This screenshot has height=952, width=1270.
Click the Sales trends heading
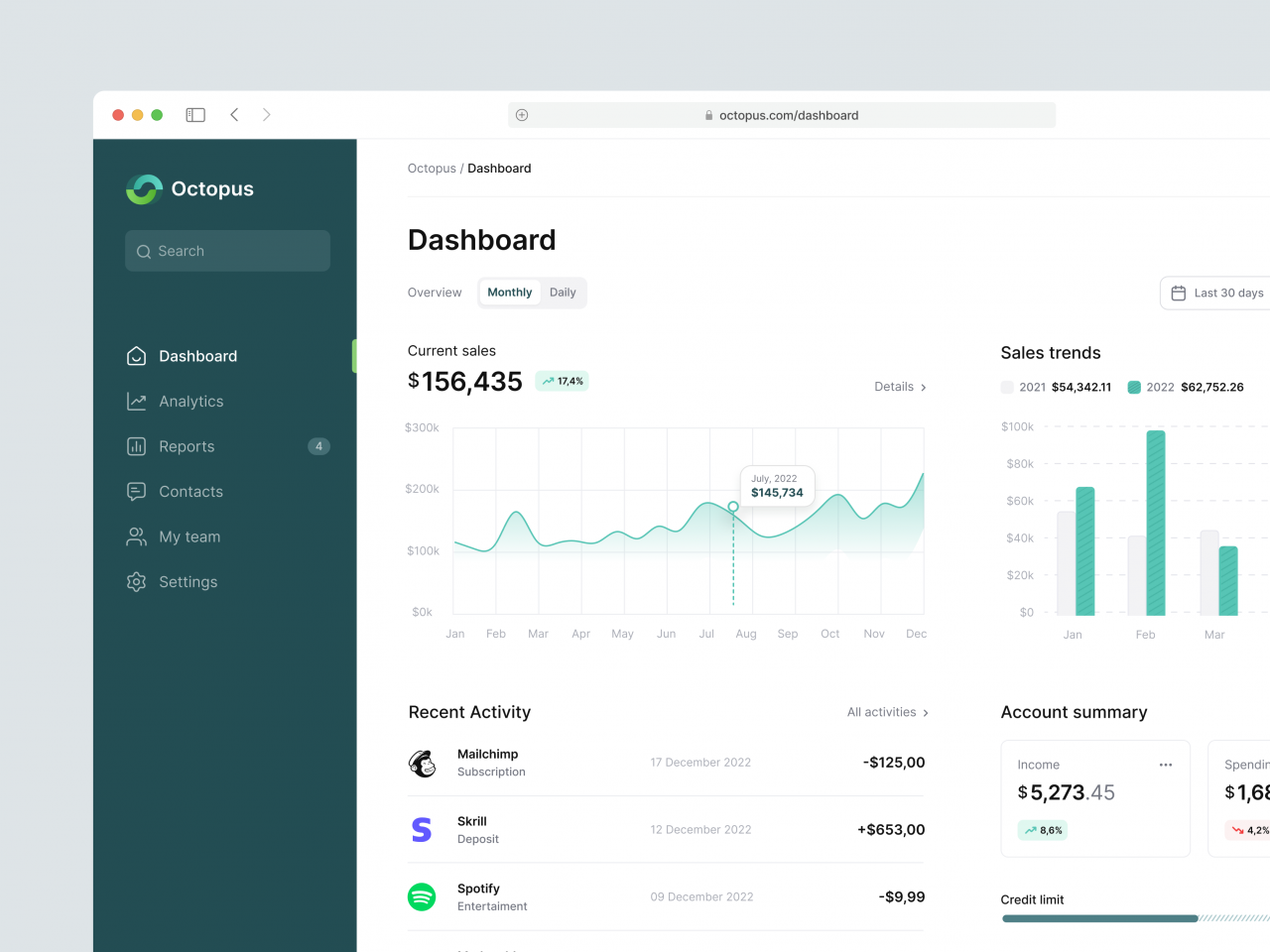[1051, 353]
